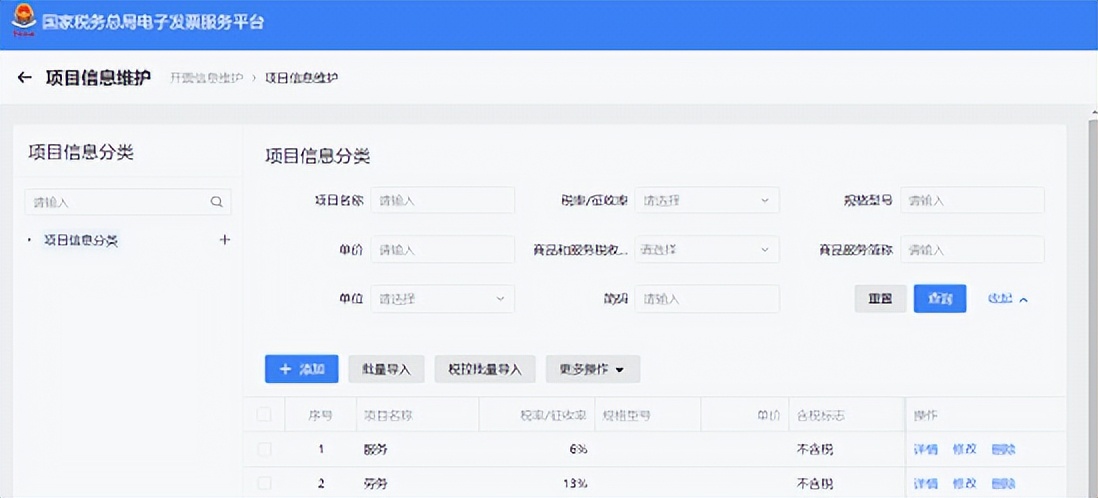The width and height of the screenshot is (1098, 498).
Task: Click 修改 for the 服务 row
Action: (964, 450)
